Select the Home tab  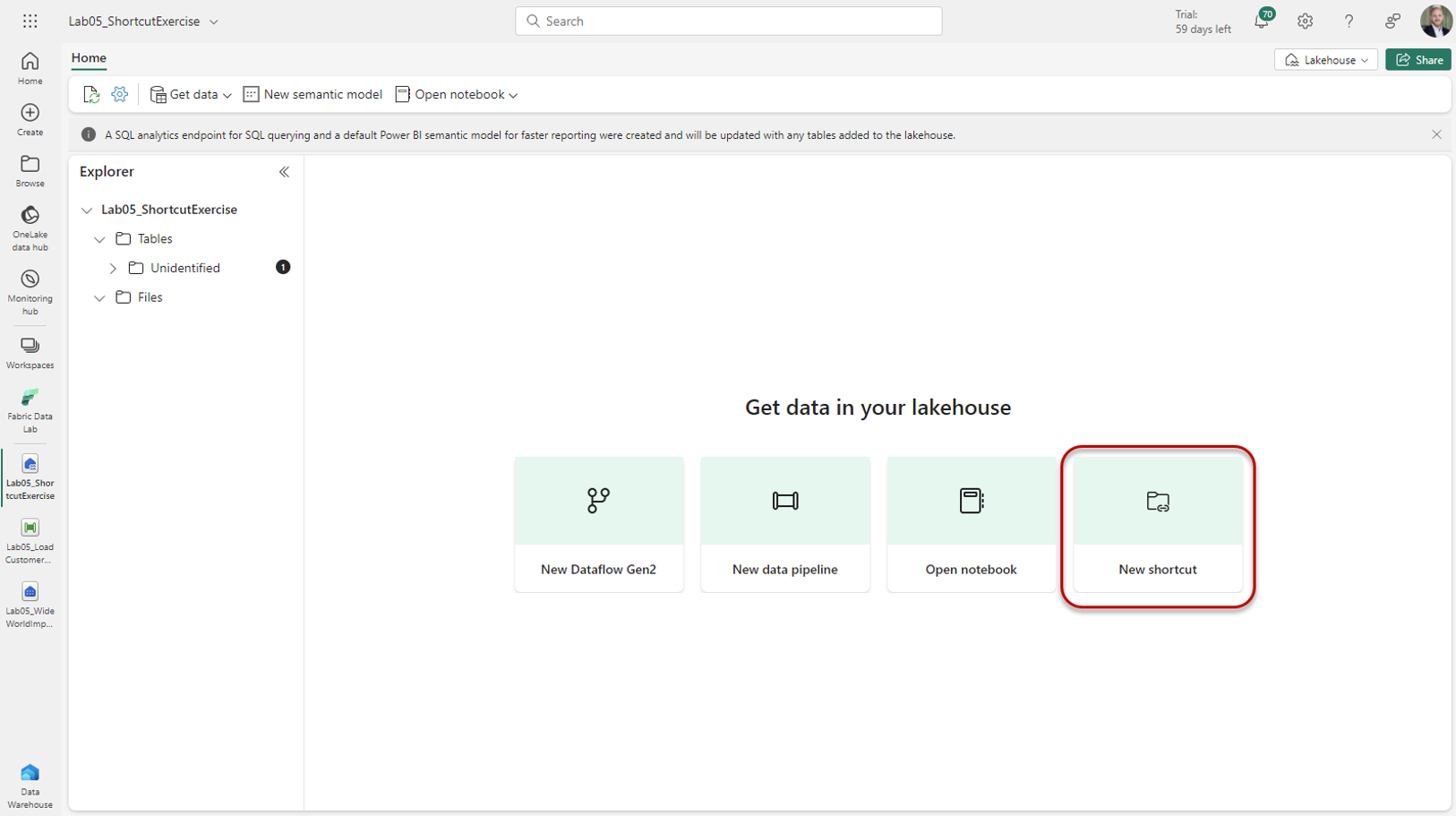(x=89, y=58)
